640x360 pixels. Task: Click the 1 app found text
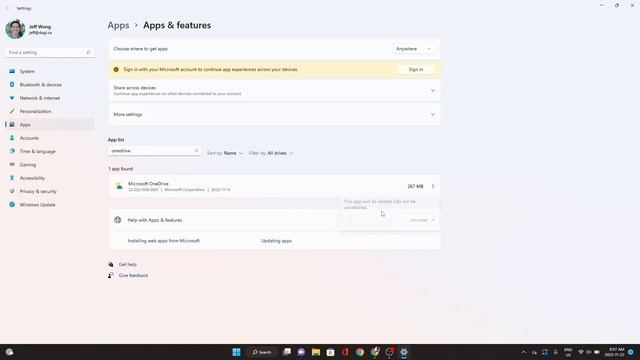[121, 169]
